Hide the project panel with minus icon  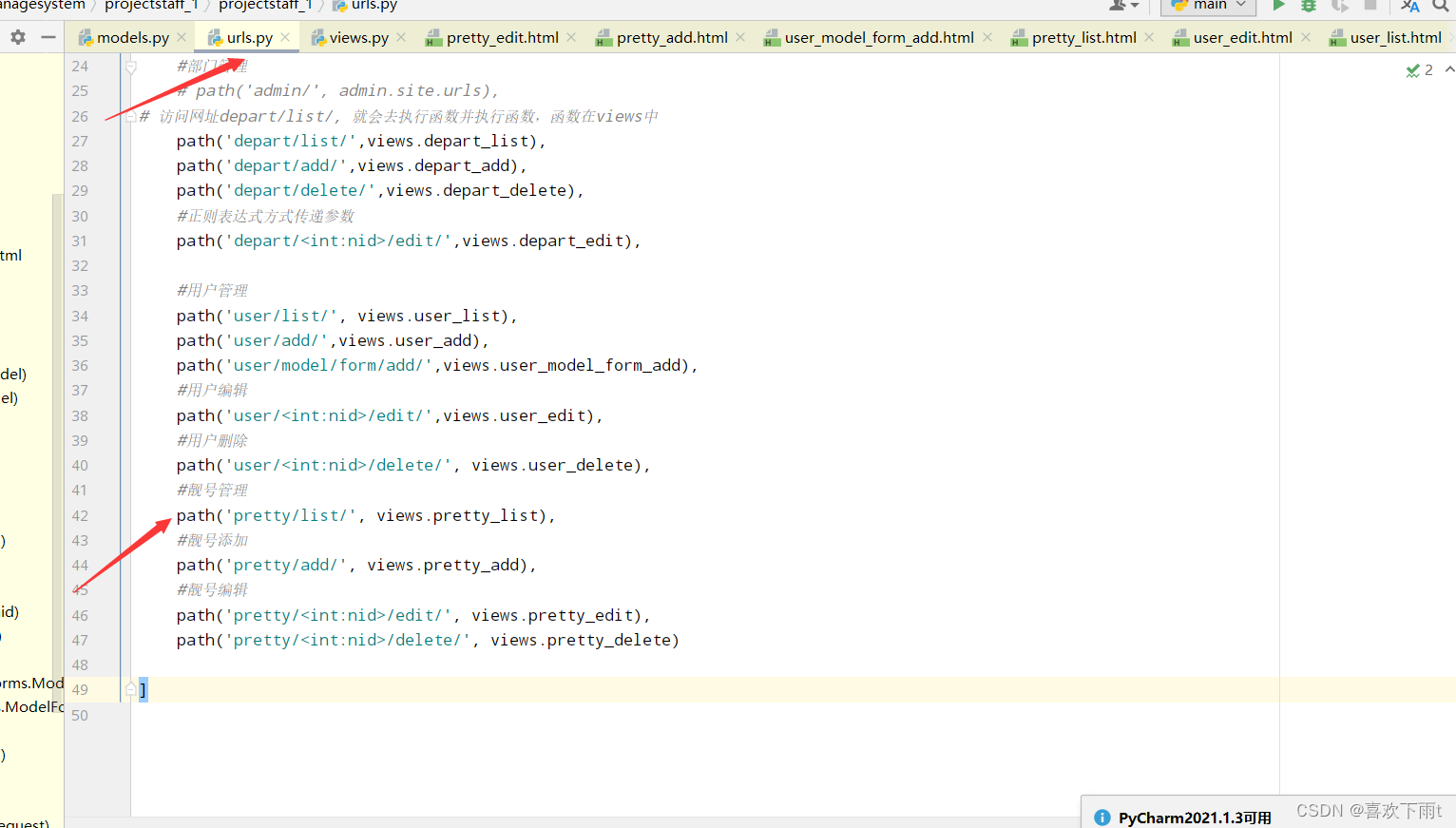pyautogui.click(x=48, y=37)
